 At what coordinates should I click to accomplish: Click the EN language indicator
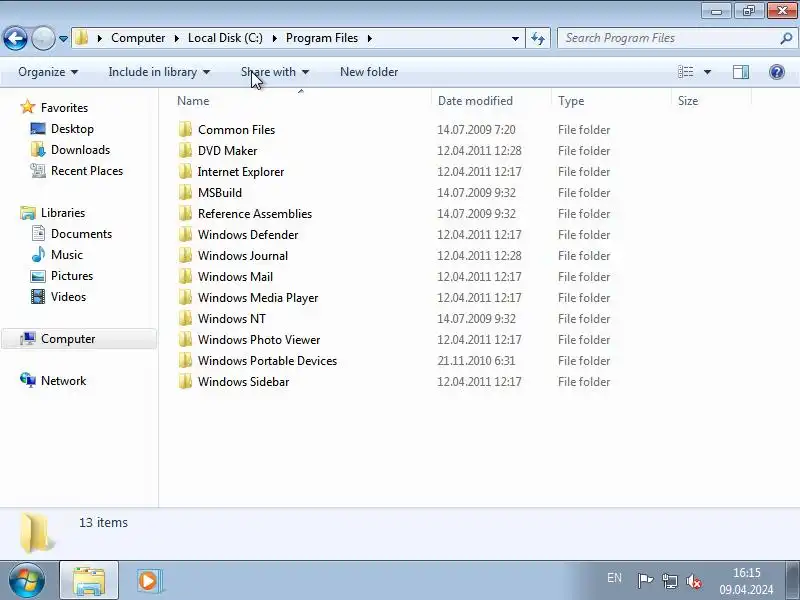(614, 578)
